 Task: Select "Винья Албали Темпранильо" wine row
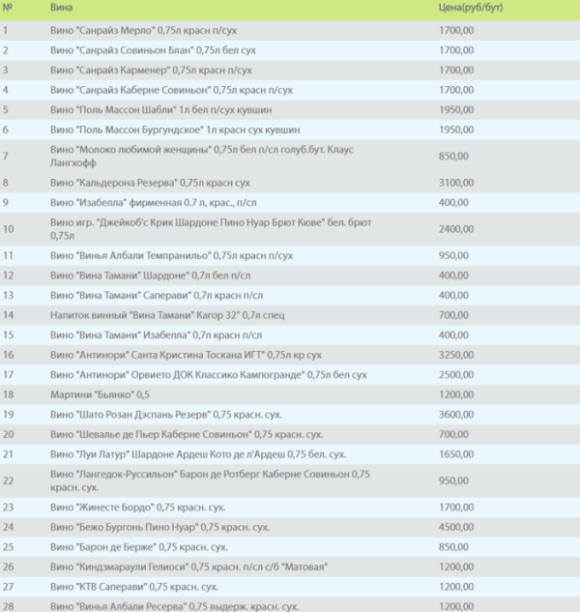click(x=290, y=256)
